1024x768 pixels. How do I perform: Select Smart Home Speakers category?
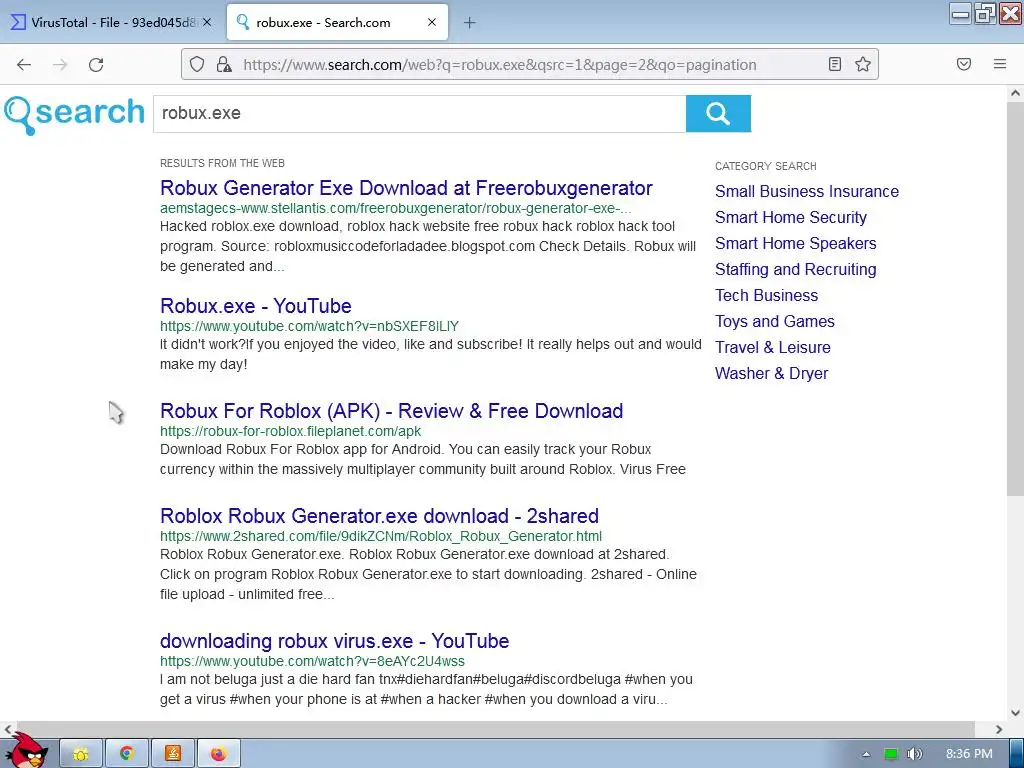click(x=795, y=244)
